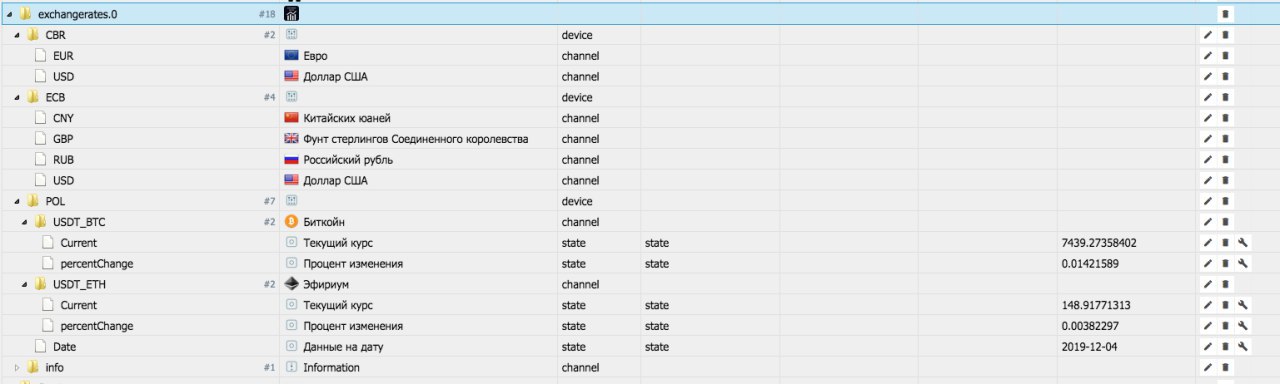Select the EUR item under CBR
Viewport: 1280px width, 384px height.
[63, 56]
